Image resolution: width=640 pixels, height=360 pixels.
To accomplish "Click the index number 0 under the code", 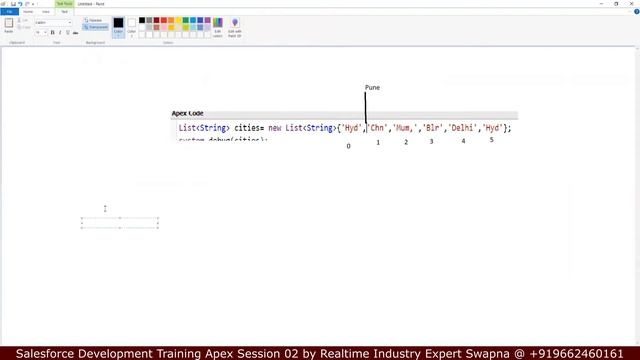I will pyautogui.click(x=348, y=146).
